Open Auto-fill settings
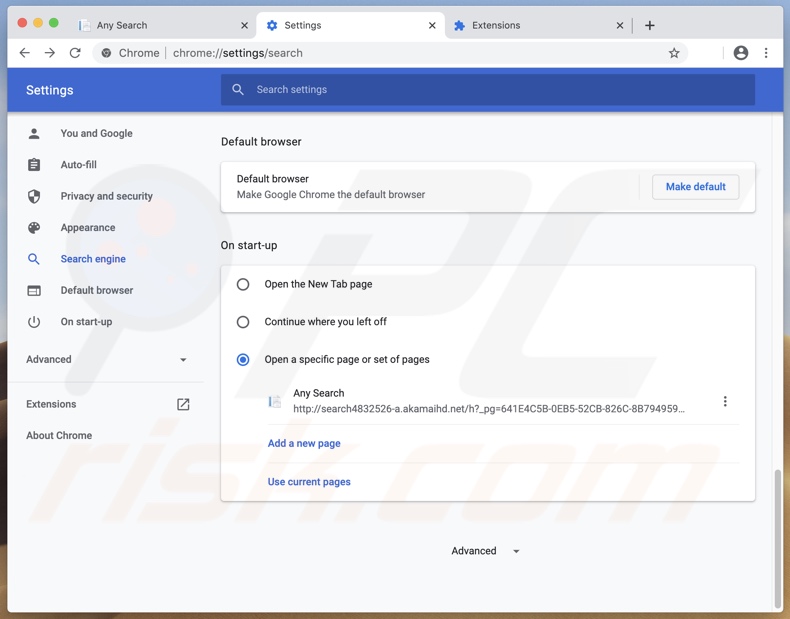Viewport: 790px width, 619px height. point(79,165)
